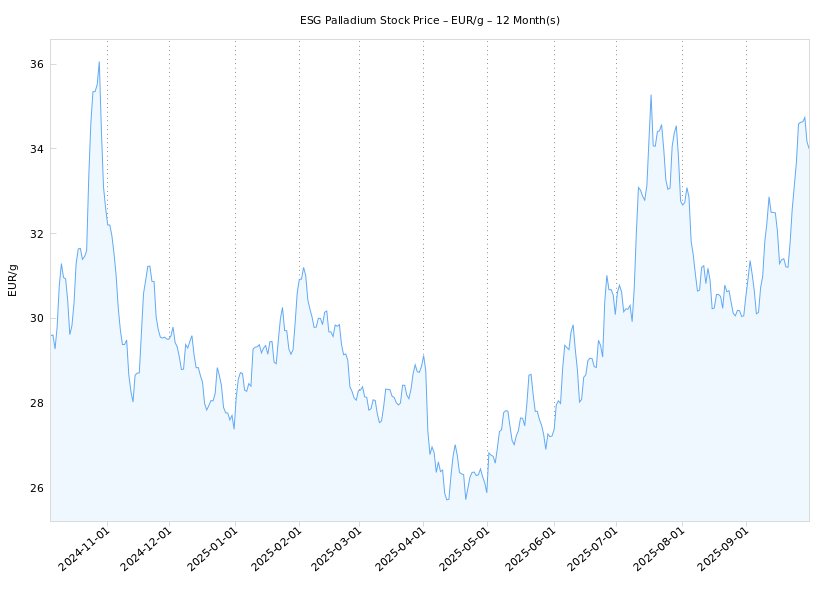
Task: Click the highest price peak near 2024-11-01
Action: tap(99, 62)
